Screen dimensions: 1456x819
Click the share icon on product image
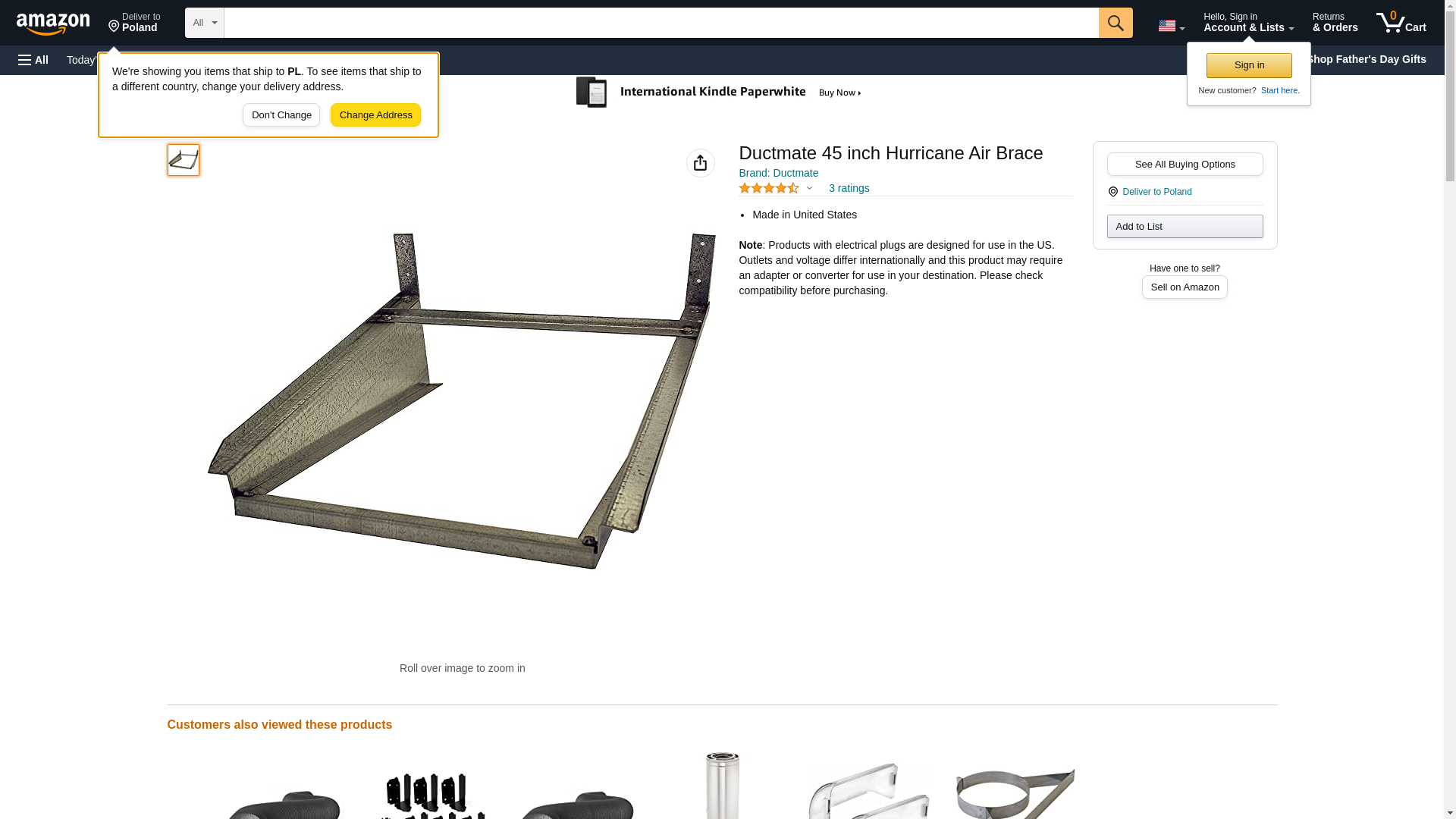click(x=700, y=163)
